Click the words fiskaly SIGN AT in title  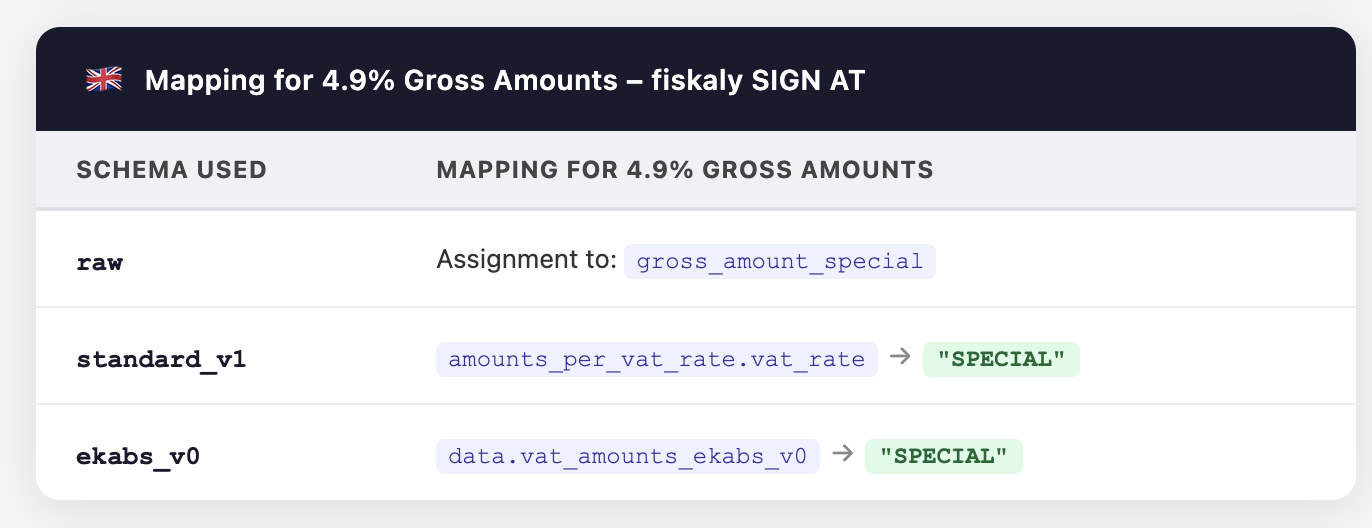758,80
